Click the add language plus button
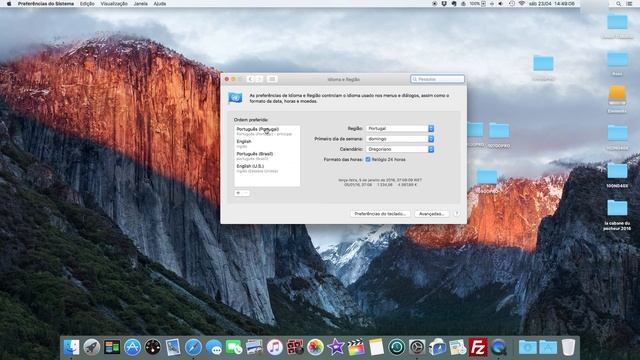 238,193
